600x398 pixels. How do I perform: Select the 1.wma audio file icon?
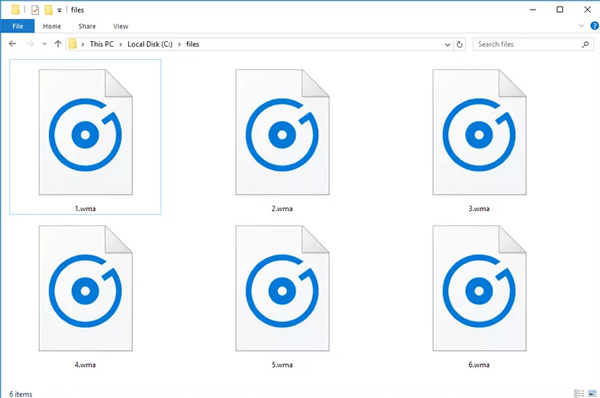click(86, 132)
